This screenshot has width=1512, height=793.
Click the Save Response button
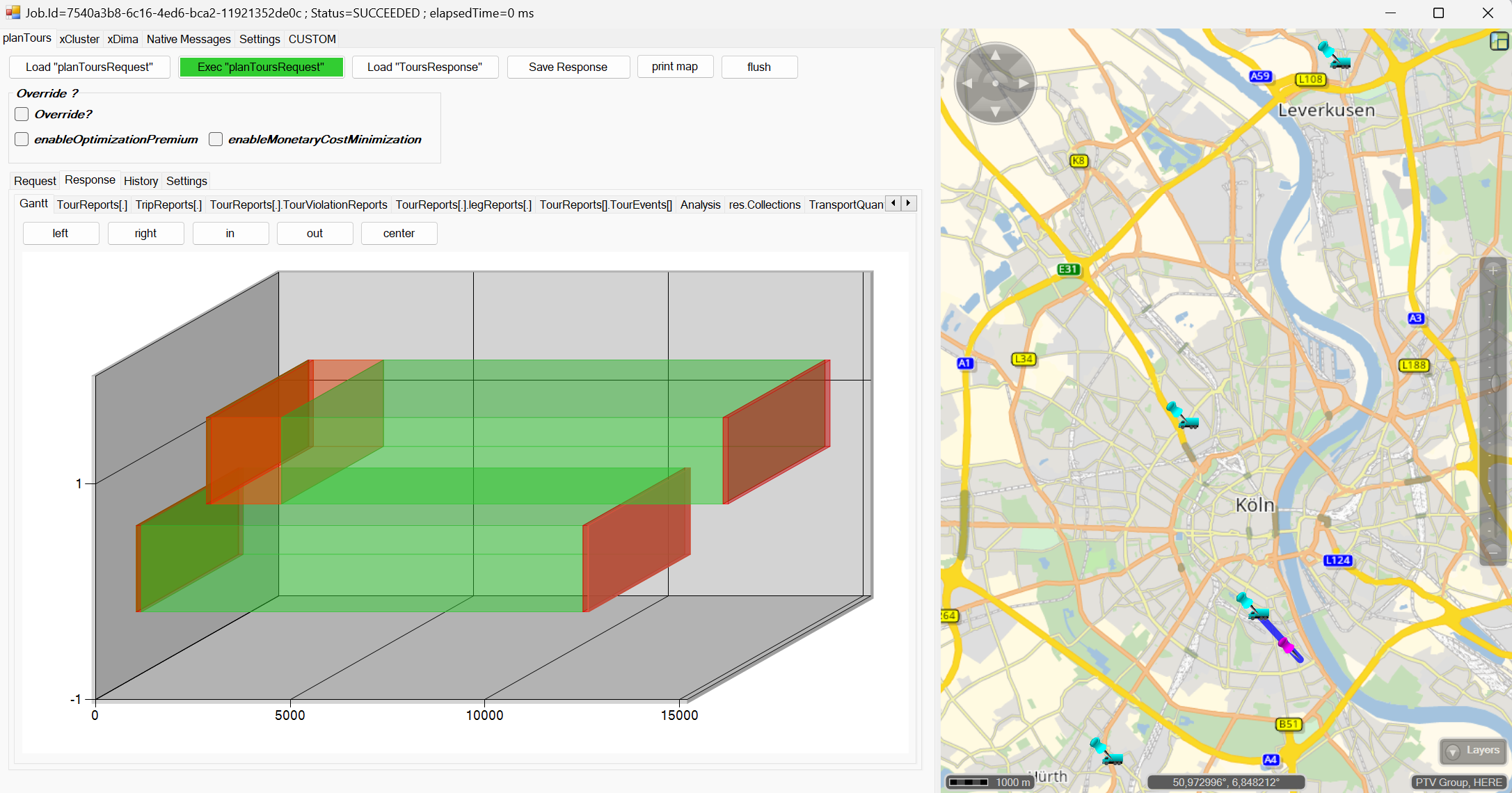tap(568, 67)
